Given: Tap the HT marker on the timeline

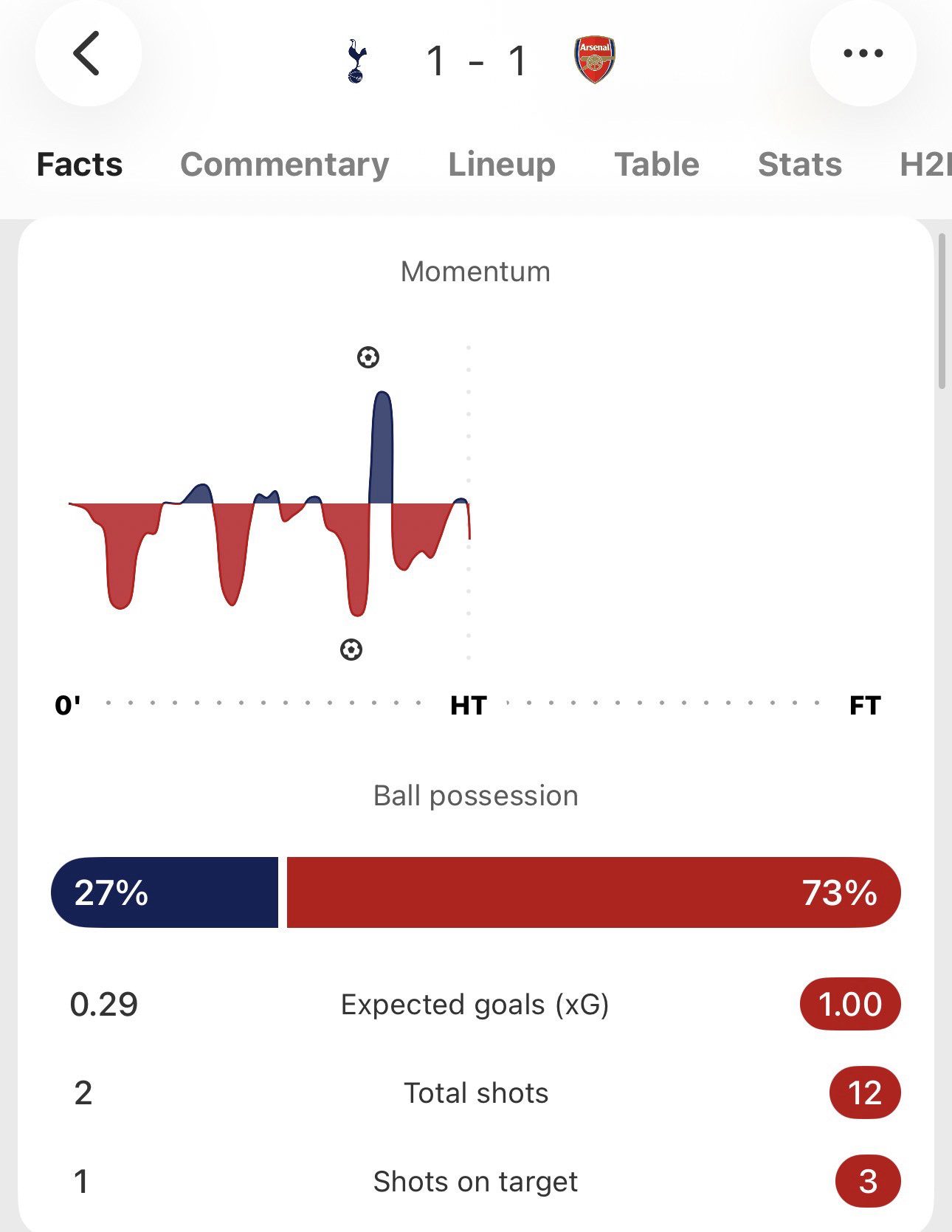Looking at the screenshot, I should [469, 705].
